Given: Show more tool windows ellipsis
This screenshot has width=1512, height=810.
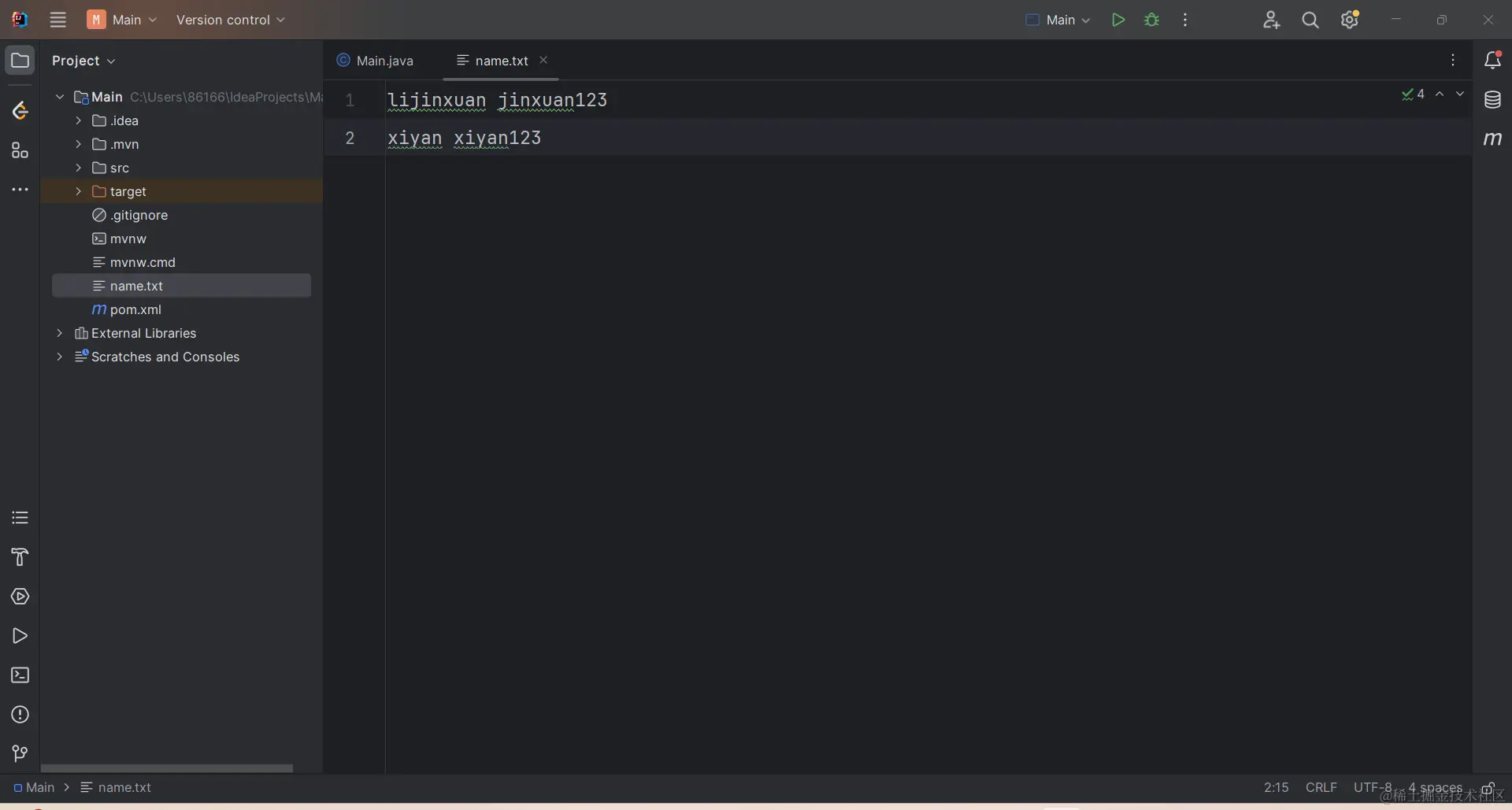Looking at the screenshot, I should pos(20,190).
